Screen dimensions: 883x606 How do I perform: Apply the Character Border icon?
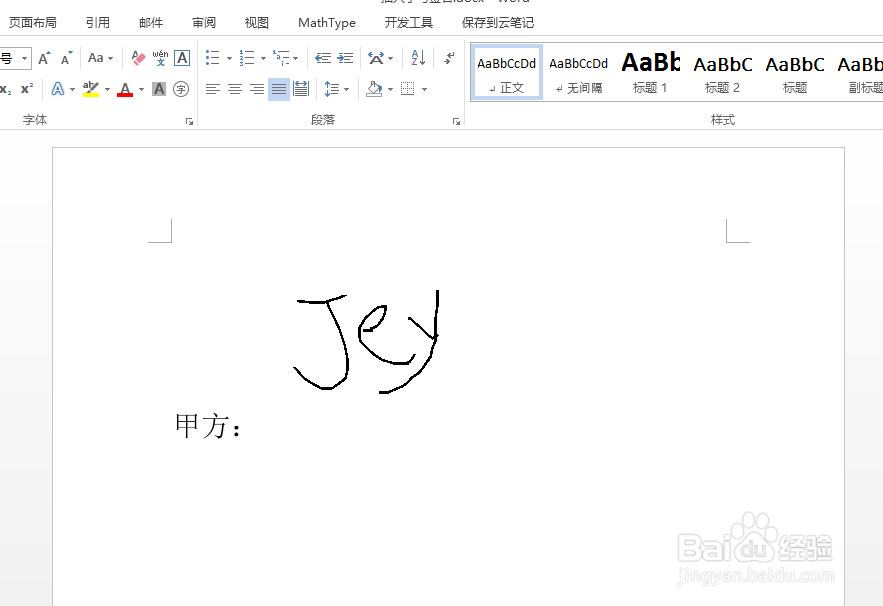(181, 58)
